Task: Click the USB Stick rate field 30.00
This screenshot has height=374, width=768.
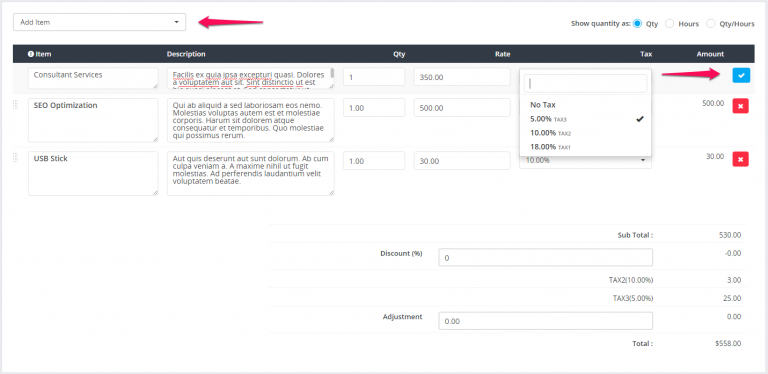Action: [x=462, y=161]
